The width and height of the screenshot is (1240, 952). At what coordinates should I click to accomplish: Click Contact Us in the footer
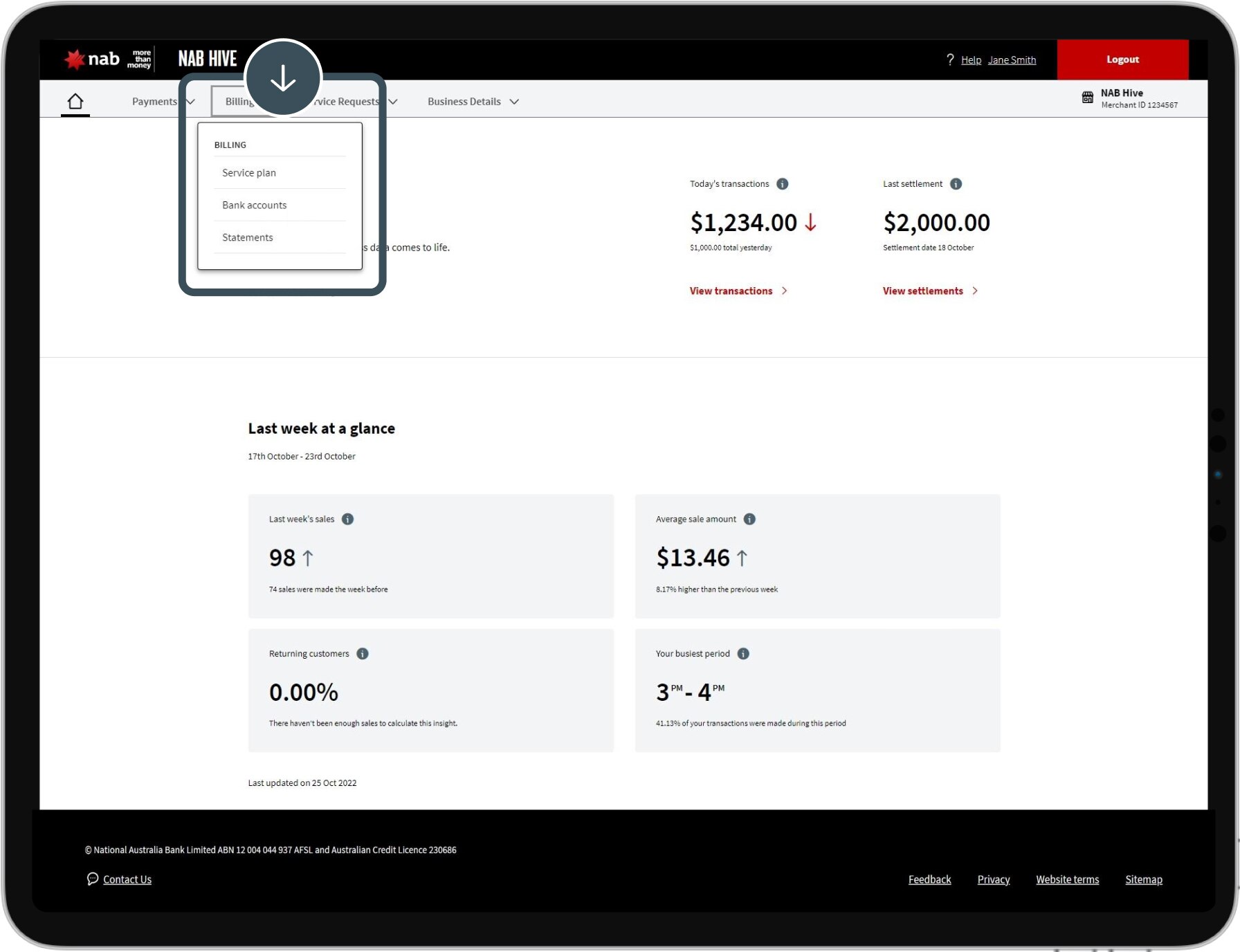pyautogui.click(x=127, y=879)
